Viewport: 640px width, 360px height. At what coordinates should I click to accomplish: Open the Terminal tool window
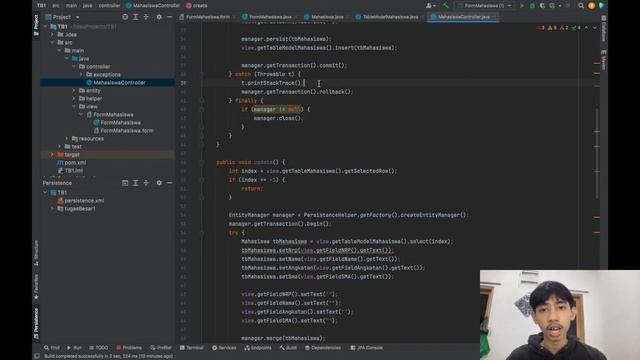click(x=191, y=348)
